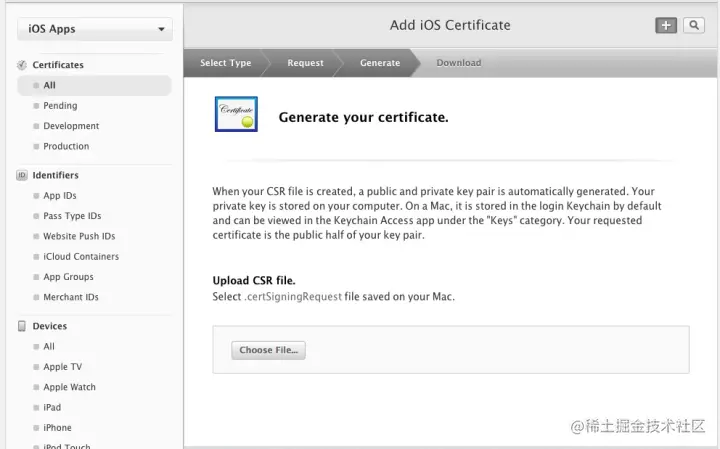Open search with the magnifier icon

point(694,25)
